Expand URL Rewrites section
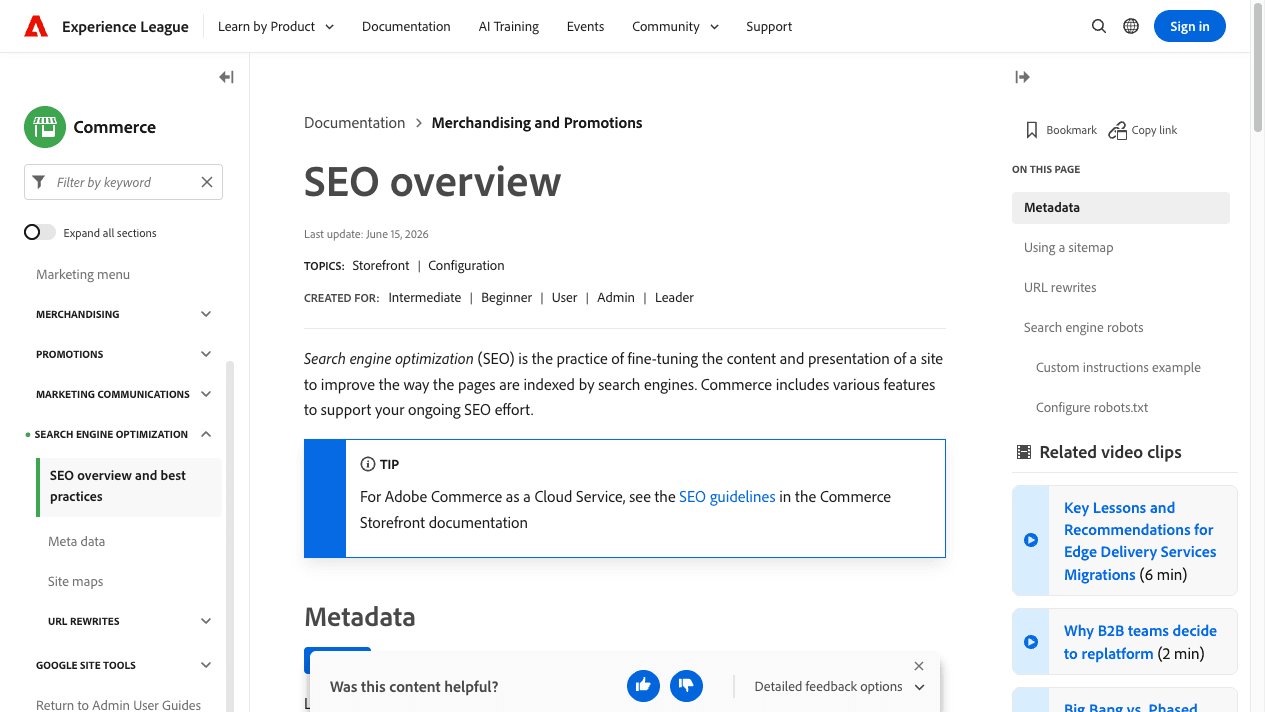This screenshot has height=712, width=1265. (206, 621)
